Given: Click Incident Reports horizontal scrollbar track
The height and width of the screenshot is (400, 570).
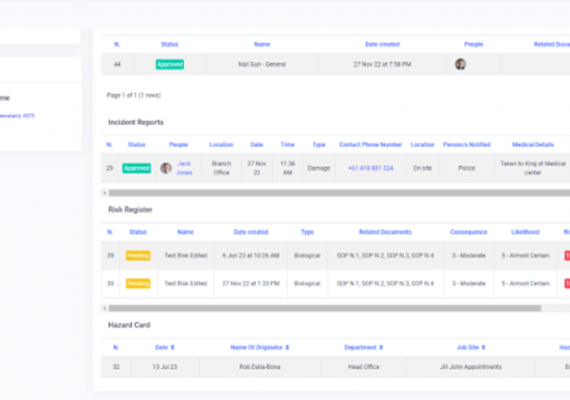Looking at the screenshot, I should point(338,193).
